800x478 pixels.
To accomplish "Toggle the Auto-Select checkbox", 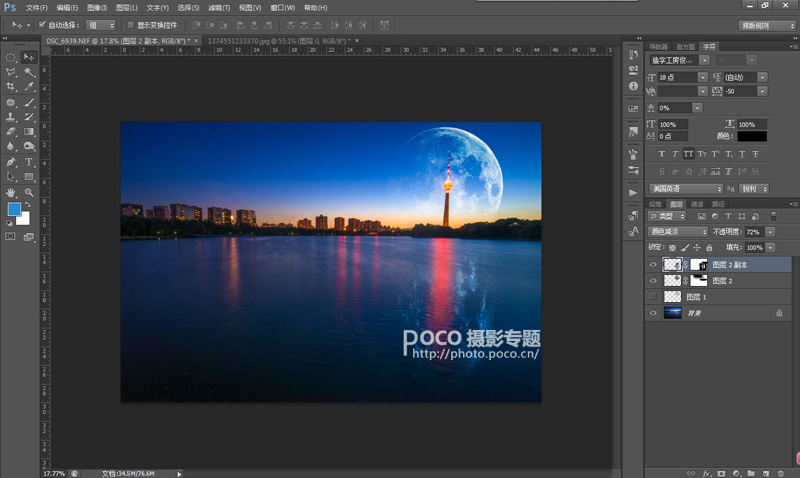I will (x=42, y=24).
